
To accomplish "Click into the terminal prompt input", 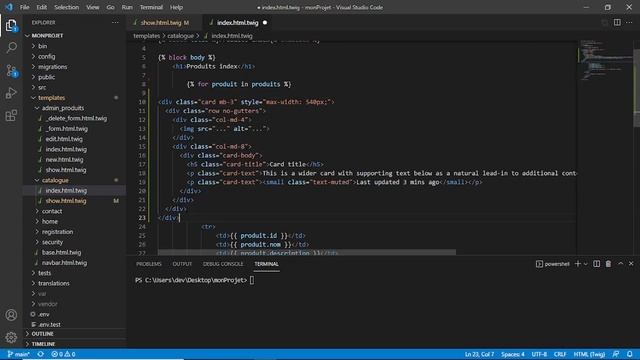I will pyautogui.click(x=252, y=280).
